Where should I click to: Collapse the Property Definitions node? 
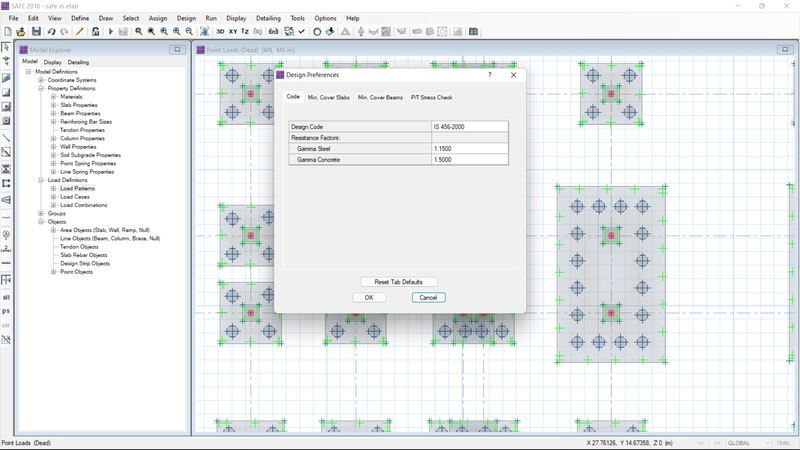point(41,88)
